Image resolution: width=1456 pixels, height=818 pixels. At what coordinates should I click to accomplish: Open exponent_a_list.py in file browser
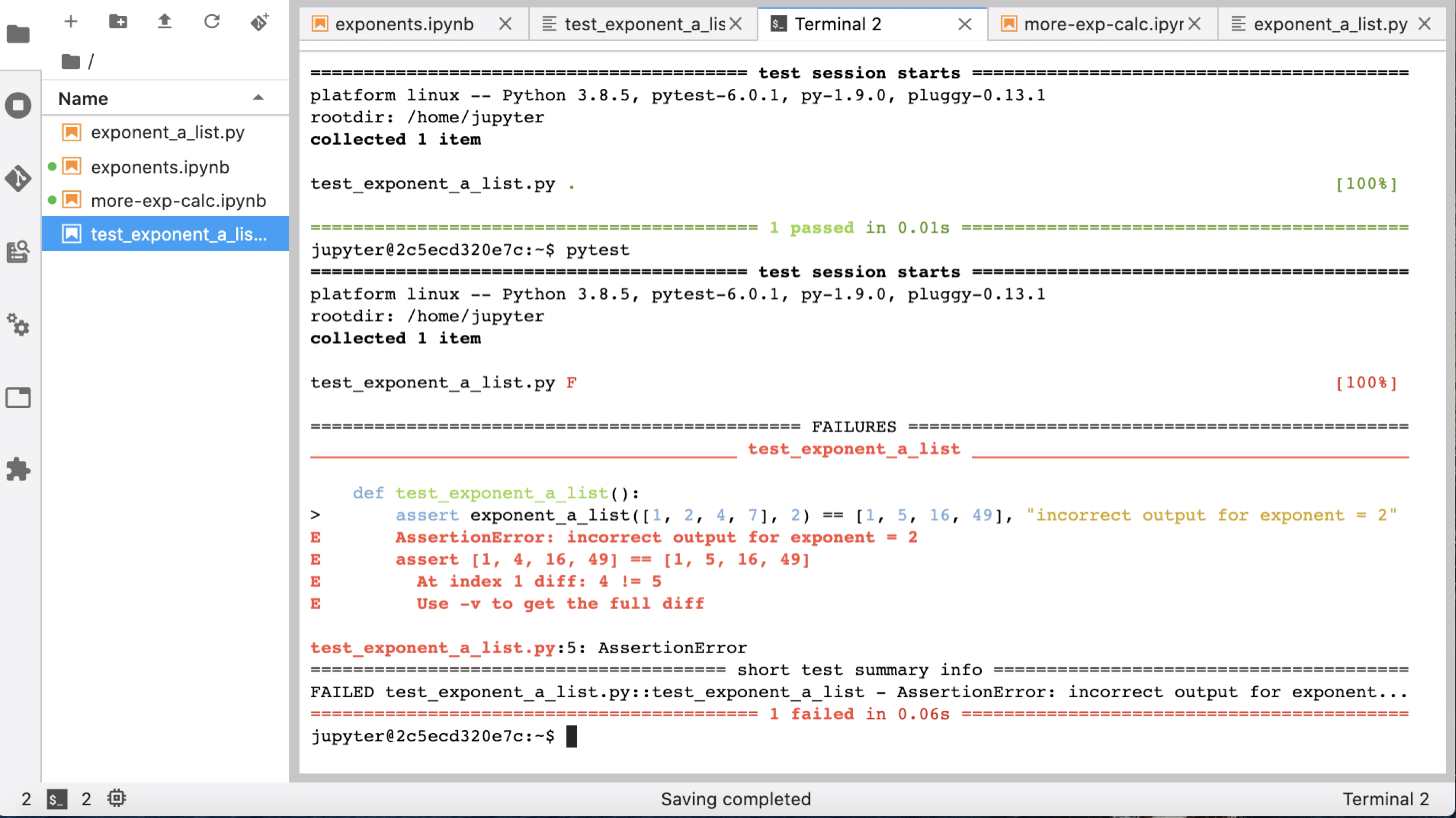[x=167, y=132]
